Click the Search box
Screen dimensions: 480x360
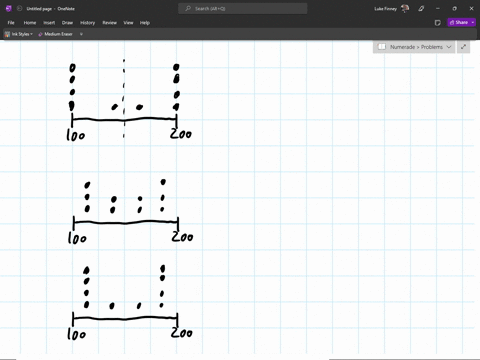[243, 9]
